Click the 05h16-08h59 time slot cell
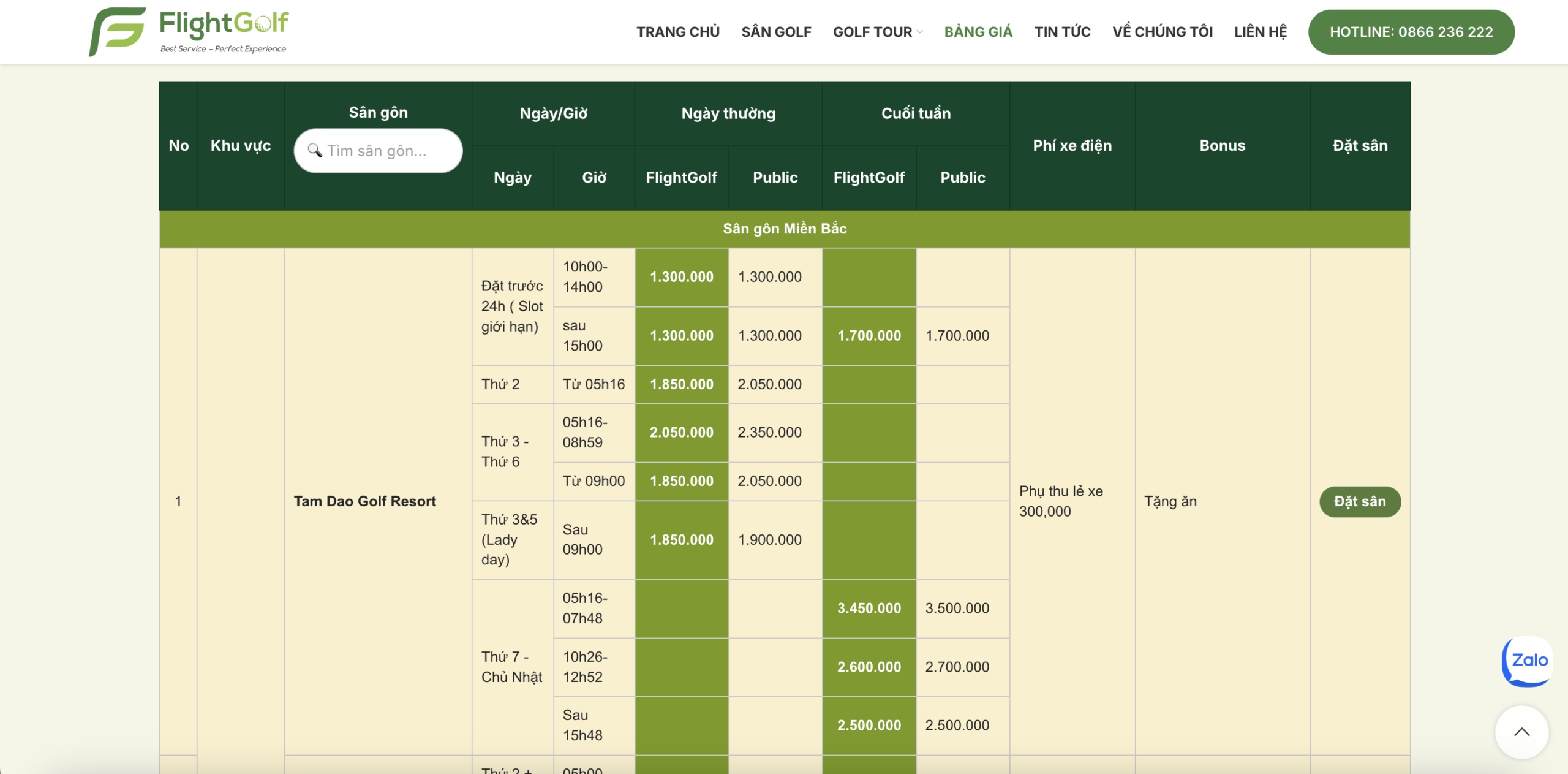The width and height of the screenshot is (1568, 774). point(594,433)
